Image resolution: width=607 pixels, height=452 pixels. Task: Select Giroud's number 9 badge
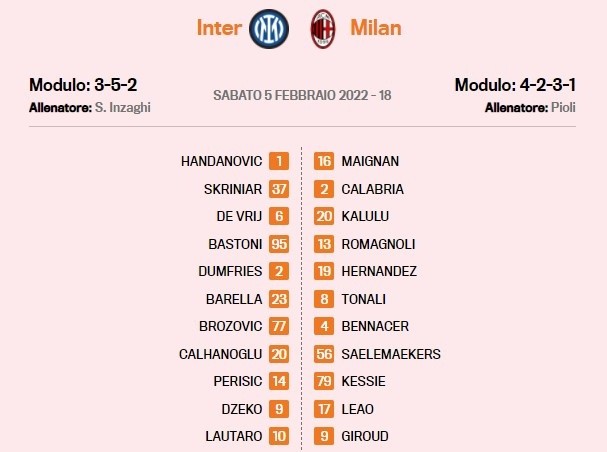(324, 436)
